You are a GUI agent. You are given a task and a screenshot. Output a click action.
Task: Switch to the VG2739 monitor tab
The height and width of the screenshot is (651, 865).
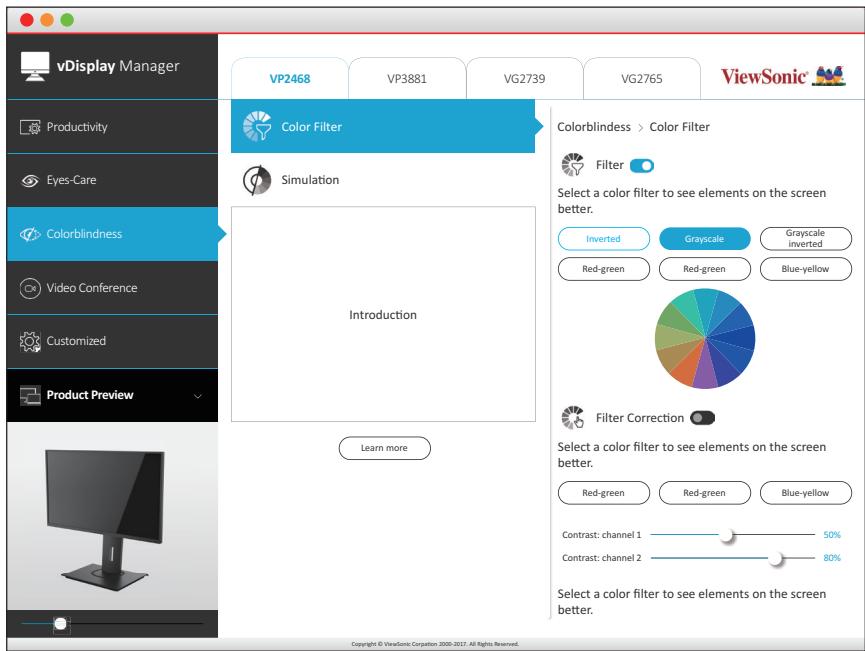click(x=524, y=78)
